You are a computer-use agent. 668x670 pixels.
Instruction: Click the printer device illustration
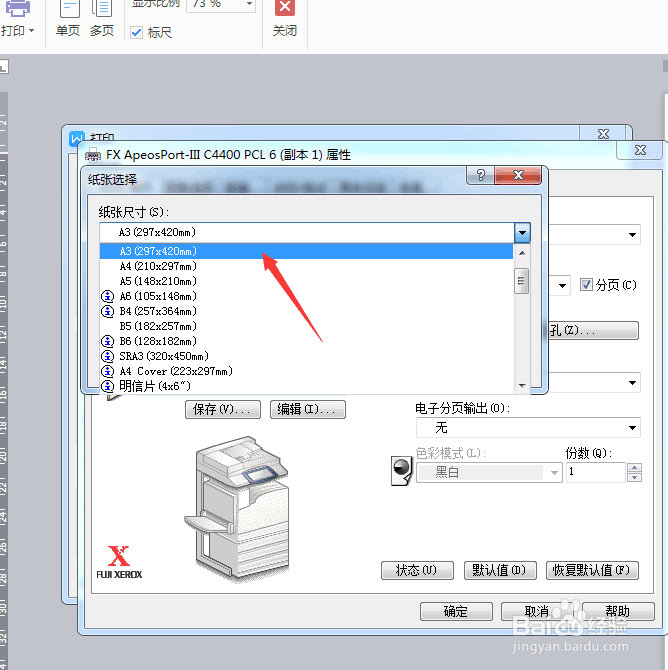[236, 508]
